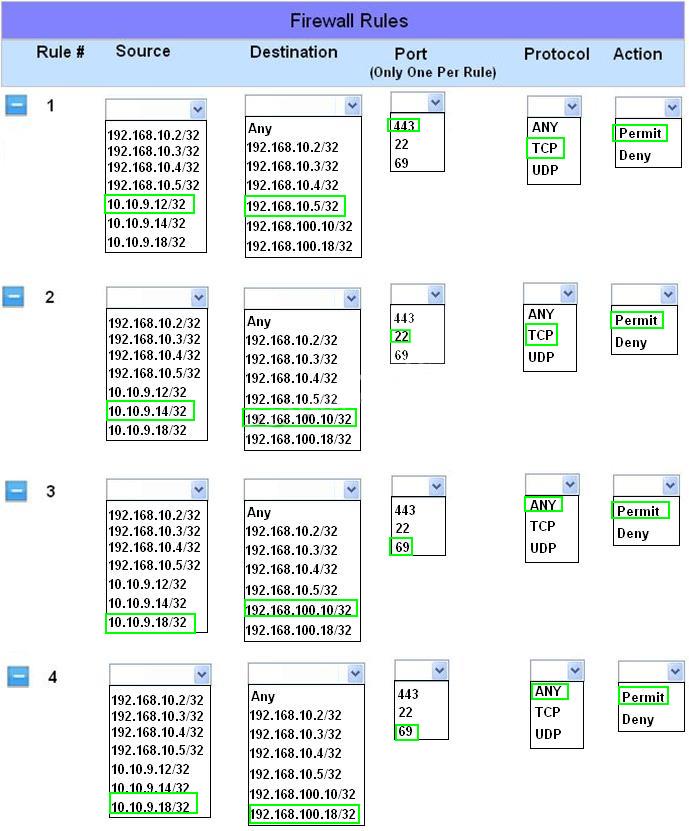Select ANY protocol in rule 3
689x831 pixels.
(543, 505)
